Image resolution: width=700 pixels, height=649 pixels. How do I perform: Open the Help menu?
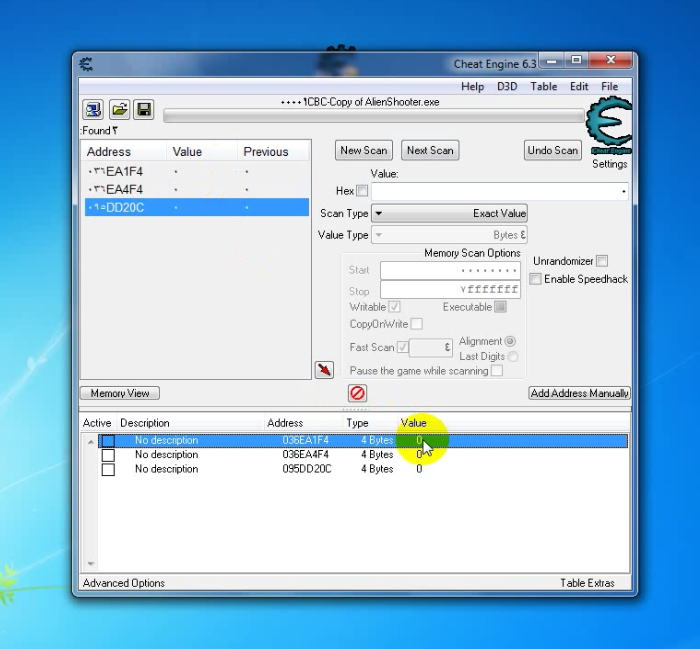pyautogui.click(x=472, y=87)
